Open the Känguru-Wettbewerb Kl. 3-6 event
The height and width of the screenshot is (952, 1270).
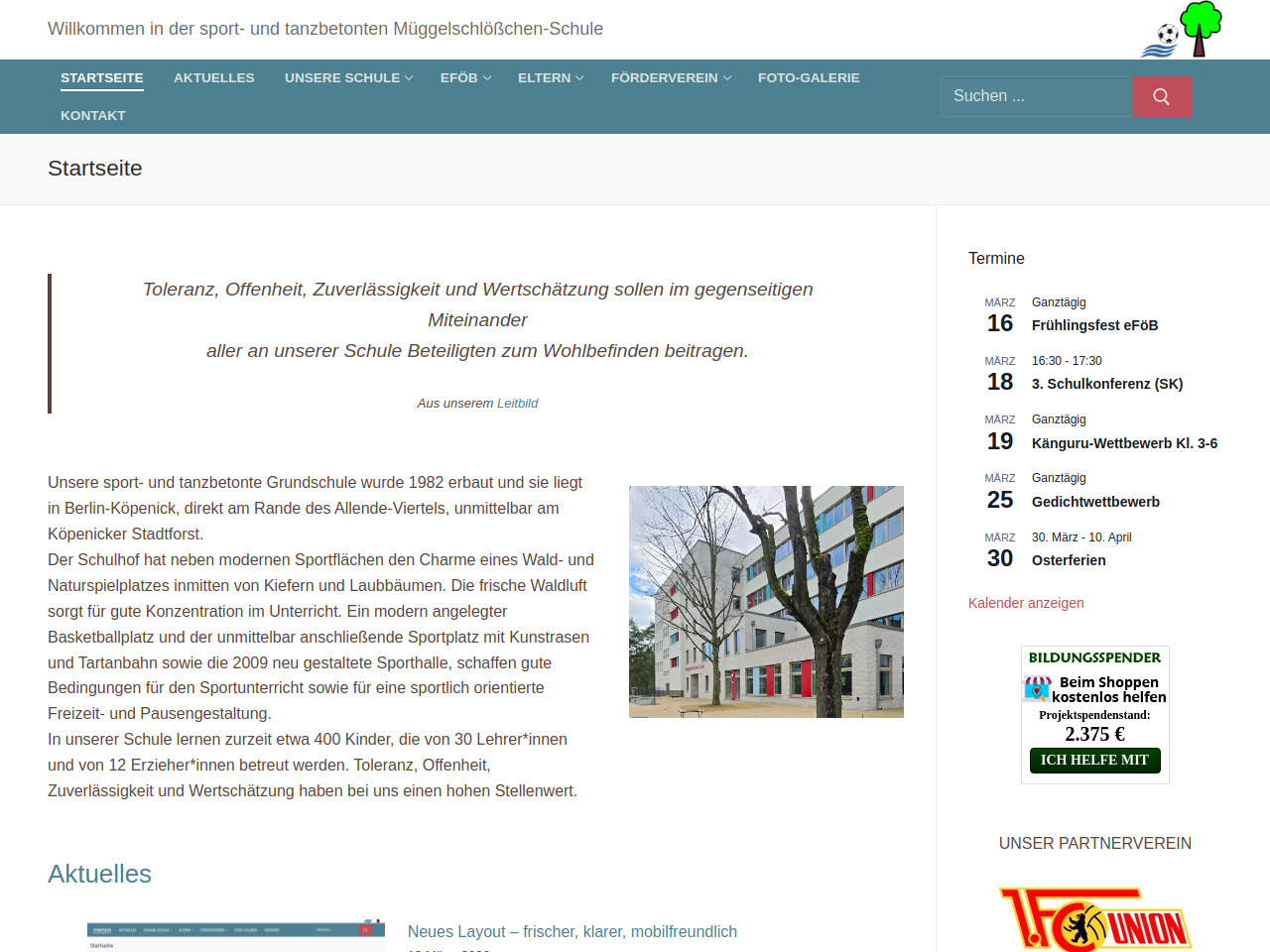tap(1124, 443)
